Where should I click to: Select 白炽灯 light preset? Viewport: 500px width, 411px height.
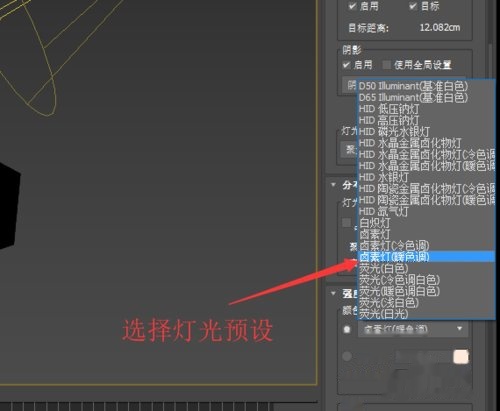click(426, 222)
